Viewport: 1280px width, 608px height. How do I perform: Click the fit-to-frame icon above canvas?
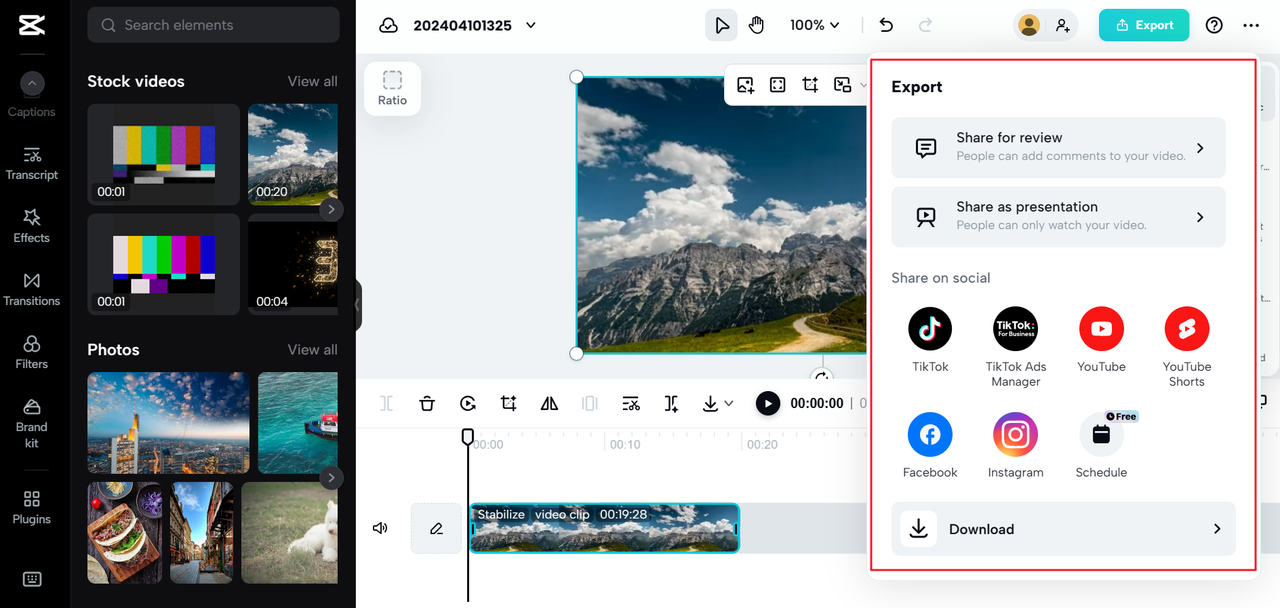tap(778, 85)
